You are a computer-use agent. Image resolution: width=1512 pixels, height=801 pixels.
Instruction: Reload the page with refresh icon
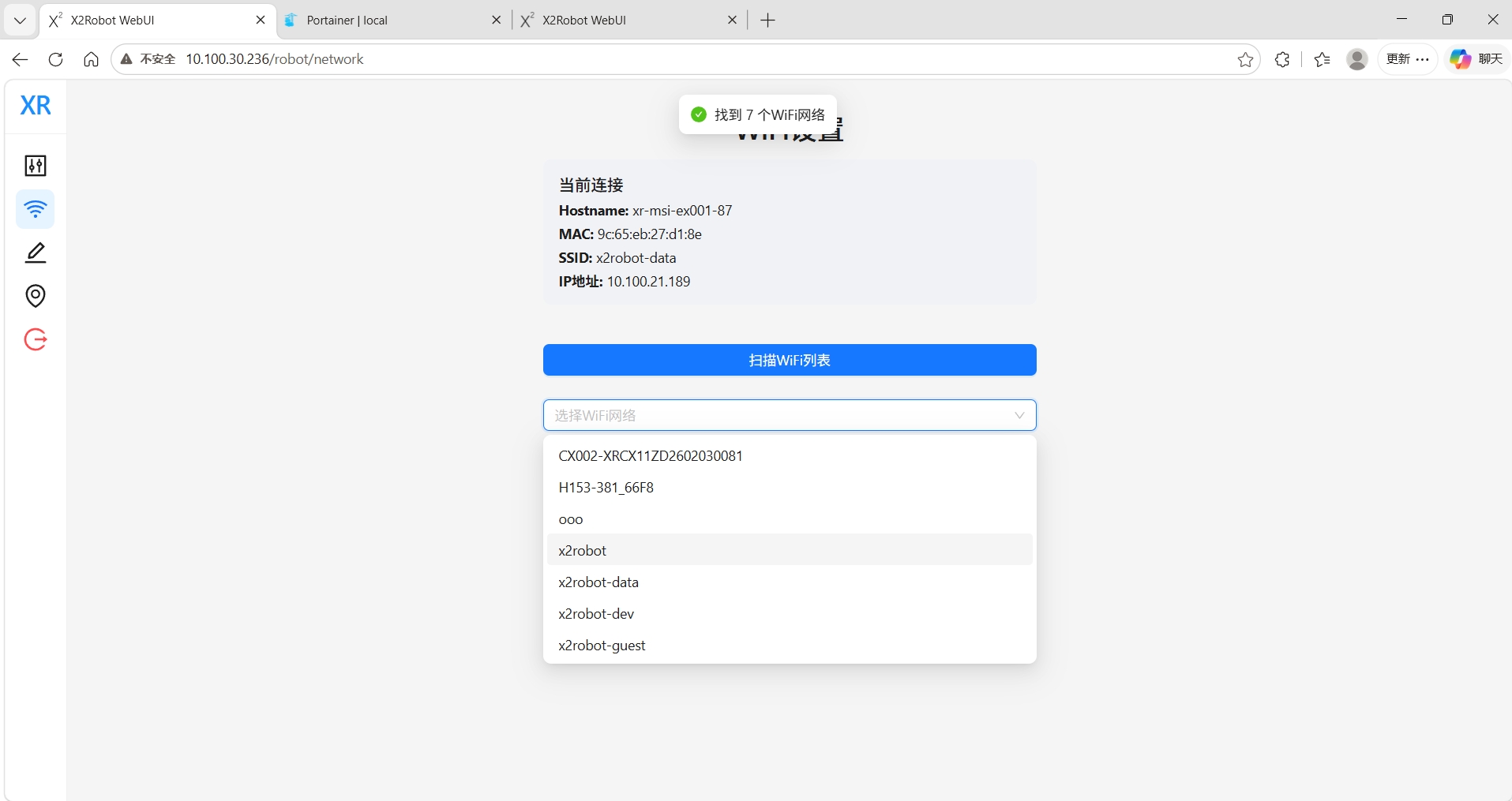point(55,59)
